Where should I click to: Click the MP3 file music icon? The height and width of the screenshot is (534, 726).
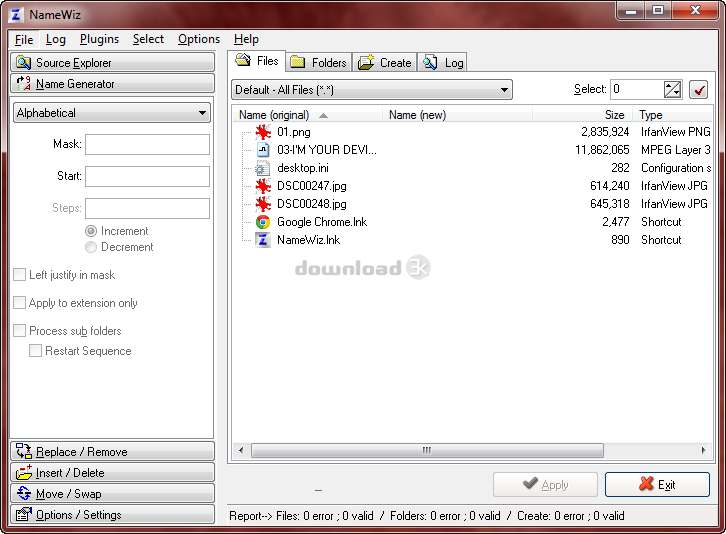pos(263,150)
